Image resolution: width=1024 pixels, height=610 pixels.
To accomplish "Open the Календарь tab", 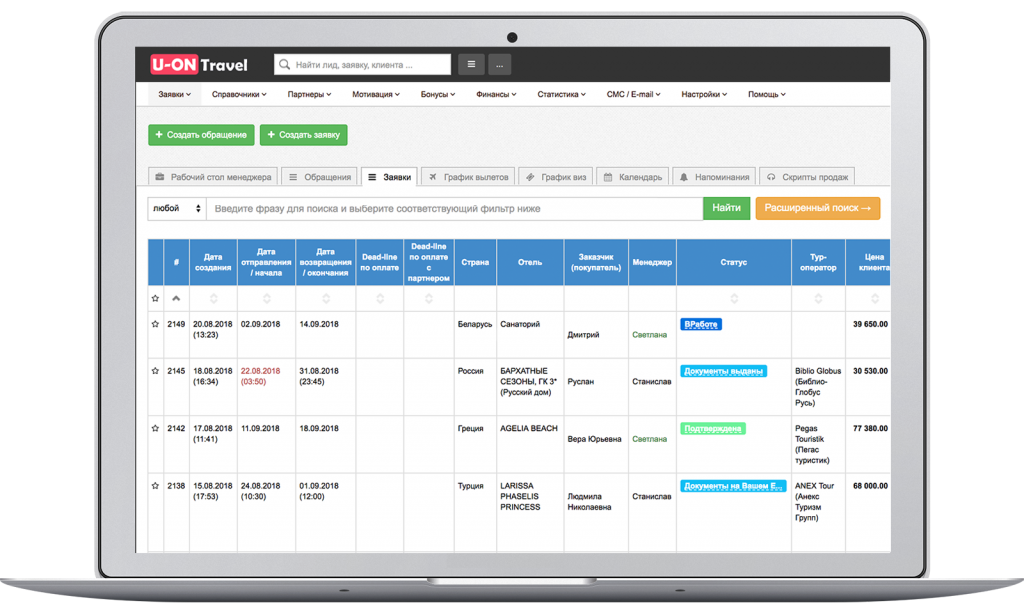I will 633,177.
